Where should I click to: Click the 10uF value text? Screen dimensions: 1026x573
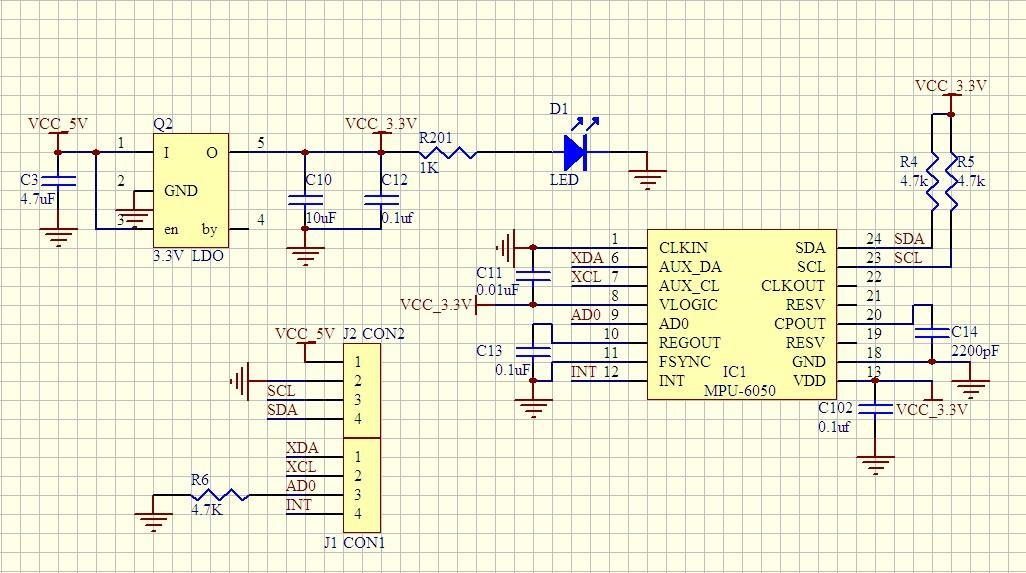[x=321, y=218]
